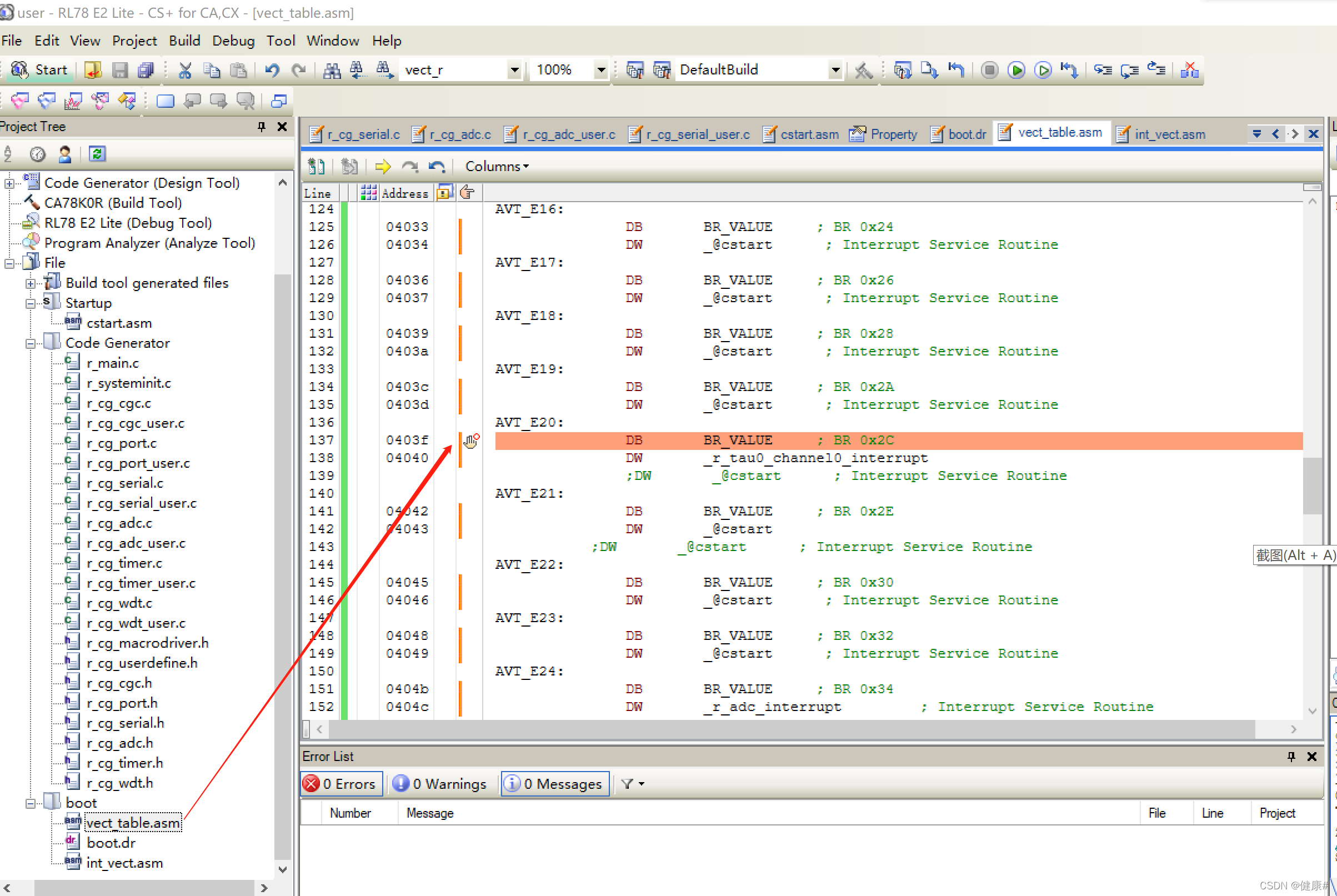Click the Build Project icon

(x=635, y=70)
